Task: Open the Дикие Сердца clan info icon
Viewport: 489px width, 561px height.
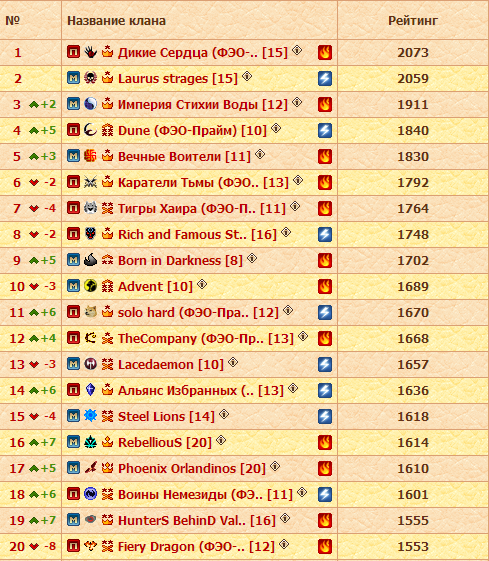Action: tap(297, 50)
